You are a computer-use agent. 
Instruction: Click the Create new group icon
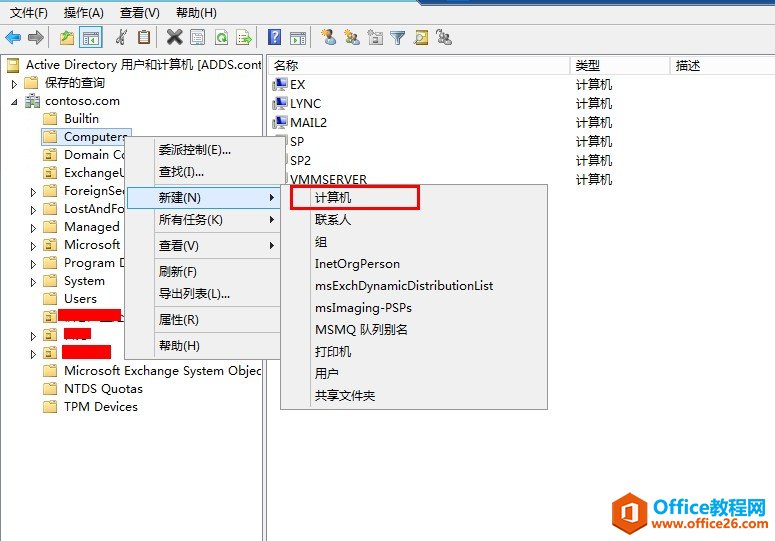point(352,38)
